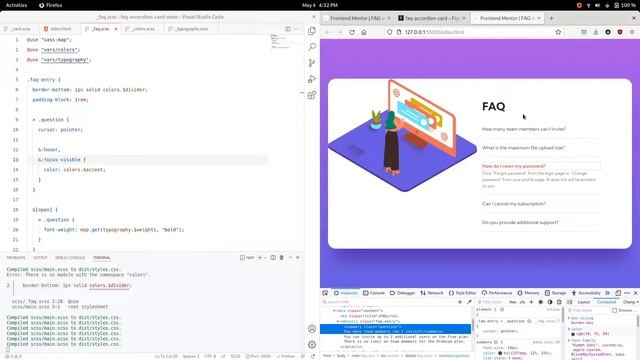Collapse the div.content node in markup view
This screenshot has height=360, width=640.
[334, 311]
